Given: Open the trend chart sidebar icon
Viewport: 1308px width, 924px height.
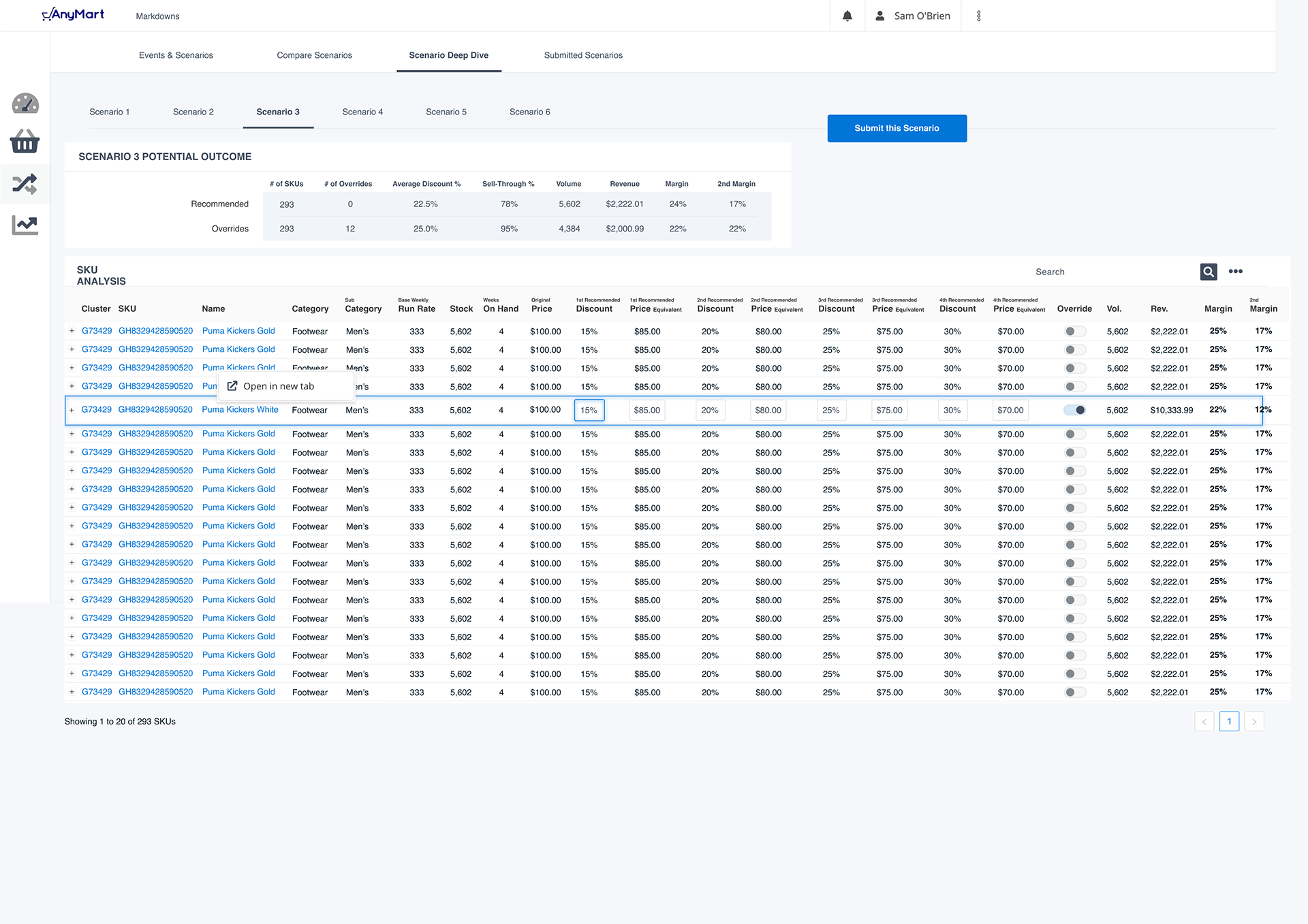Looking at the screenshot, I should pos(25,225).
